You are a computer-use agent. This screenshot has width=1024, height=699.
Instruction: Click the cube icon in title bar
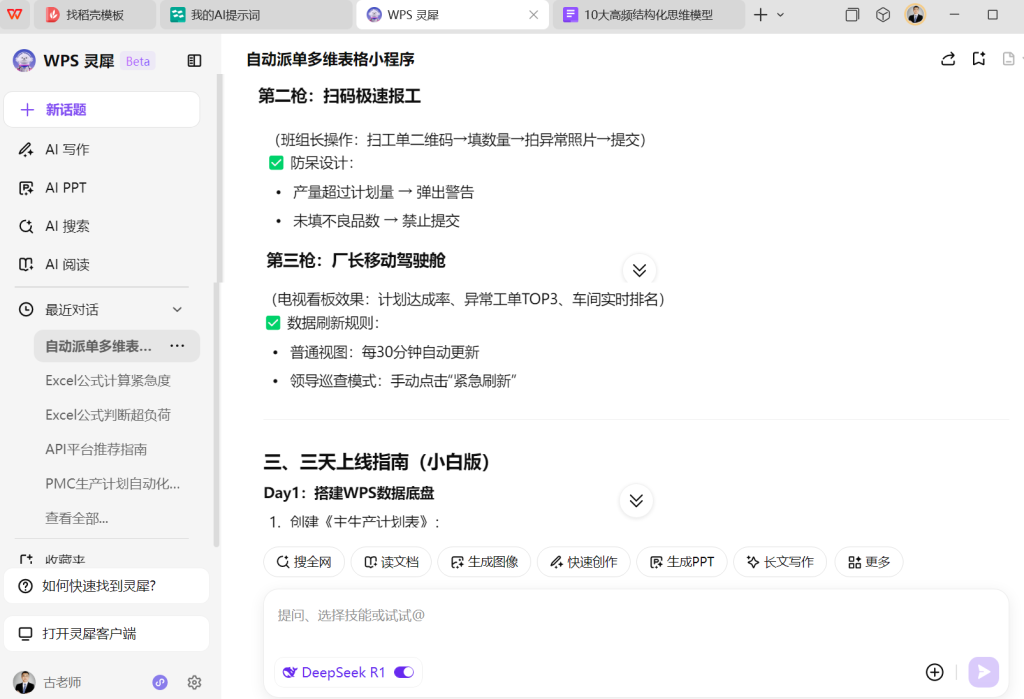pos(883,14)
